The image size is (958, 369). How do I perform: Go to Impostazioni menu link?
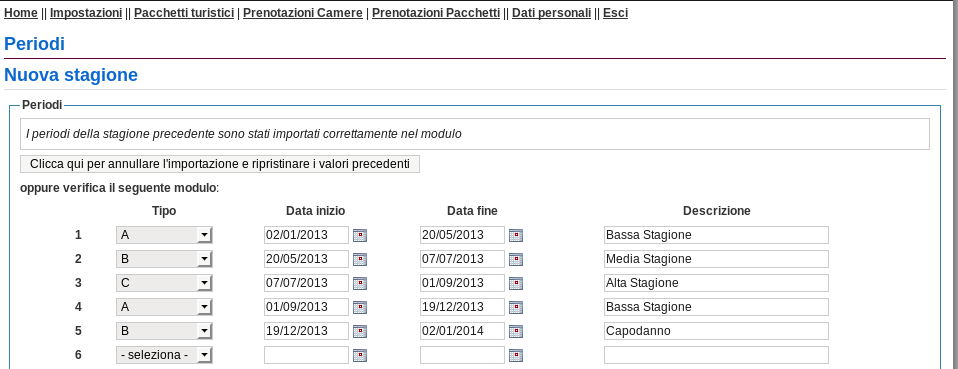point(86,13)
